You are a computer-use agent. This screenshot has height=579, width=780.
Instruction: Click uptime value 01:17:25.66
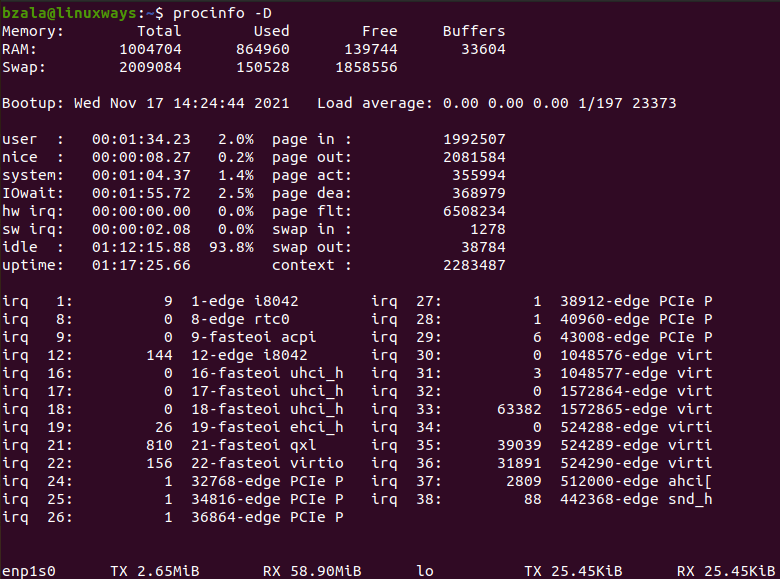pos(141,265)
